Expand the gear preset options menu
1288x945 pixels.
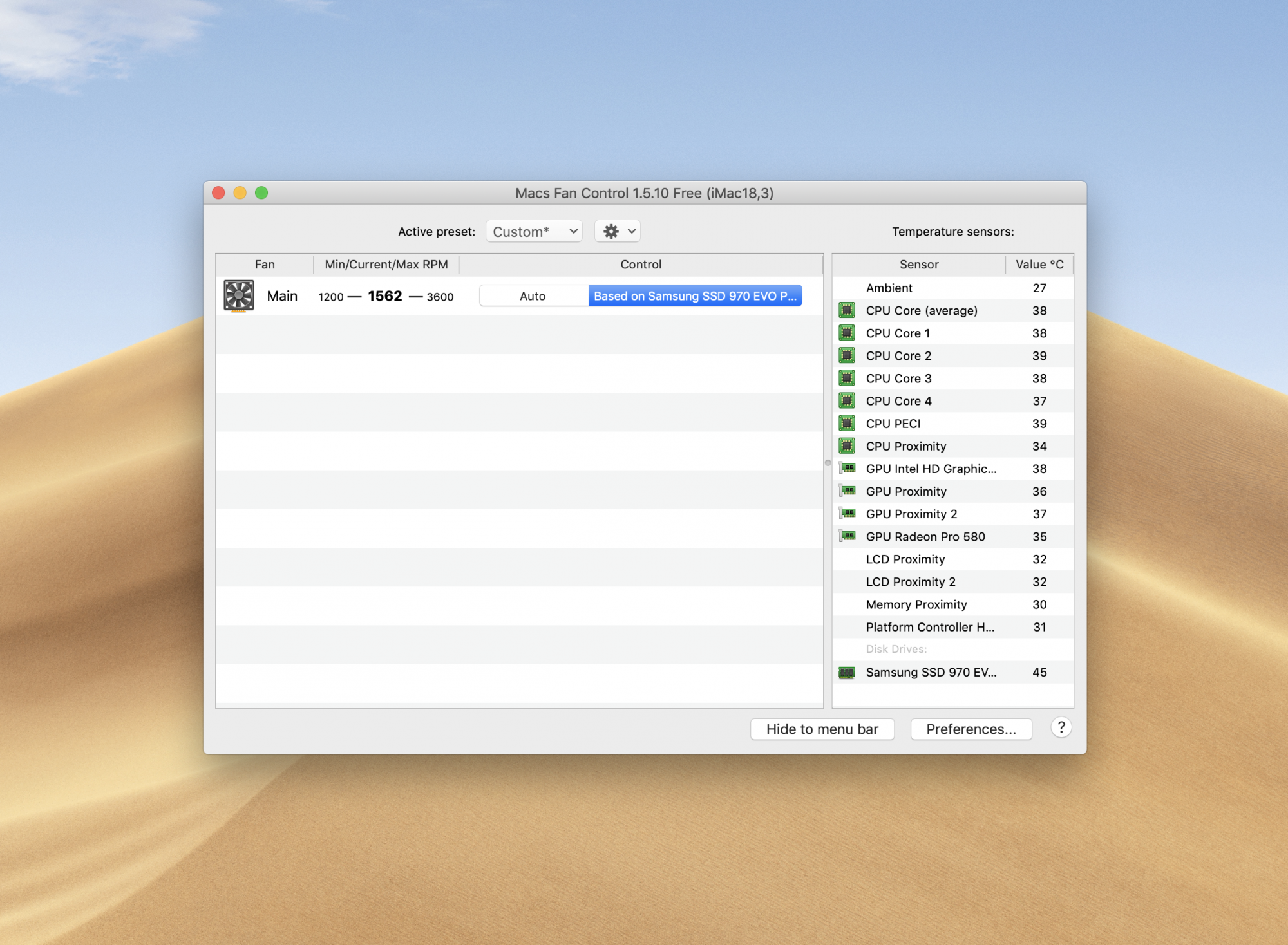(618, 232)
